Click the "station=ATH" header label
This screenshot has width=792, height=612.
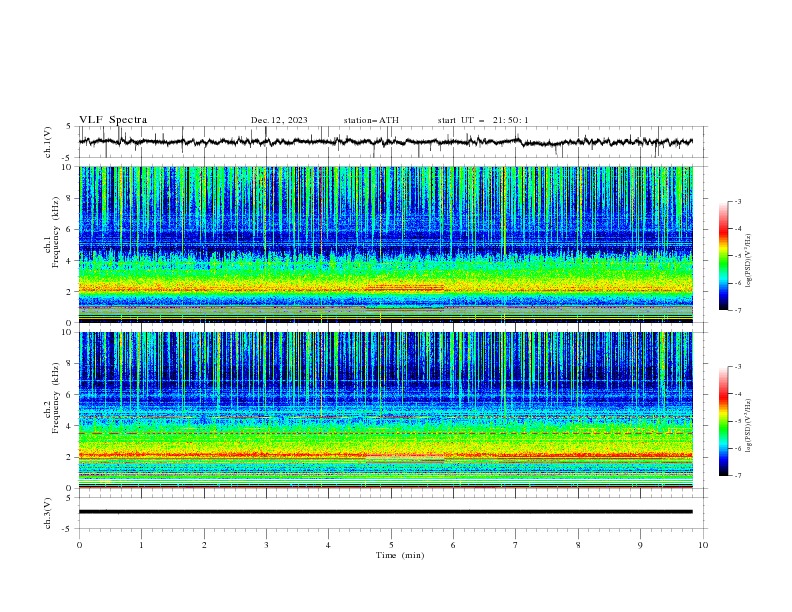coord(371,120)
